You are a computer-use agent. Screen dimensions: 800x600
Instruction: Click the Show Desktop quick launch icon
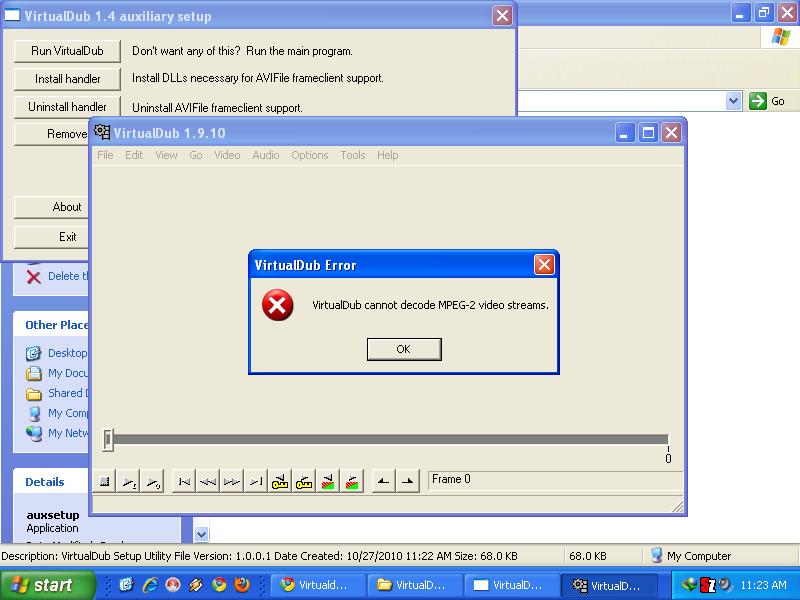click(x=127, y=585)
